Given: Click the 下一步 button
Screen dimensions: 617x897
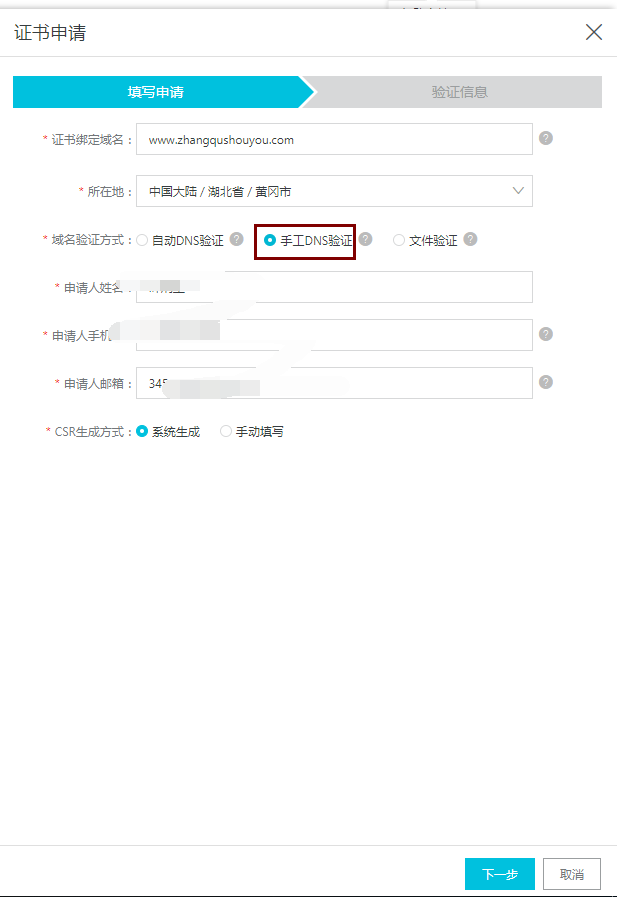Looking at the screenshot, I should [x=500, y=874].
